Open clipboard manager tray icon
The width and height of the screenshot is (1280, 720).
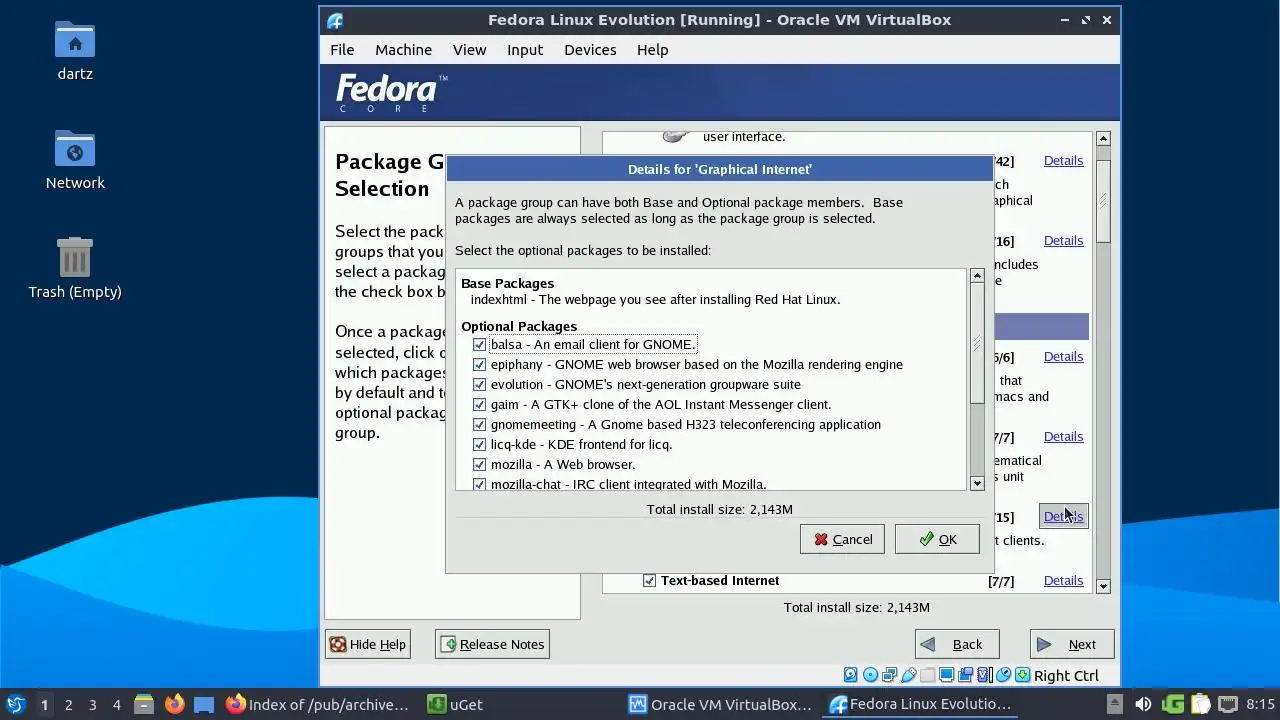(1200, 704)
